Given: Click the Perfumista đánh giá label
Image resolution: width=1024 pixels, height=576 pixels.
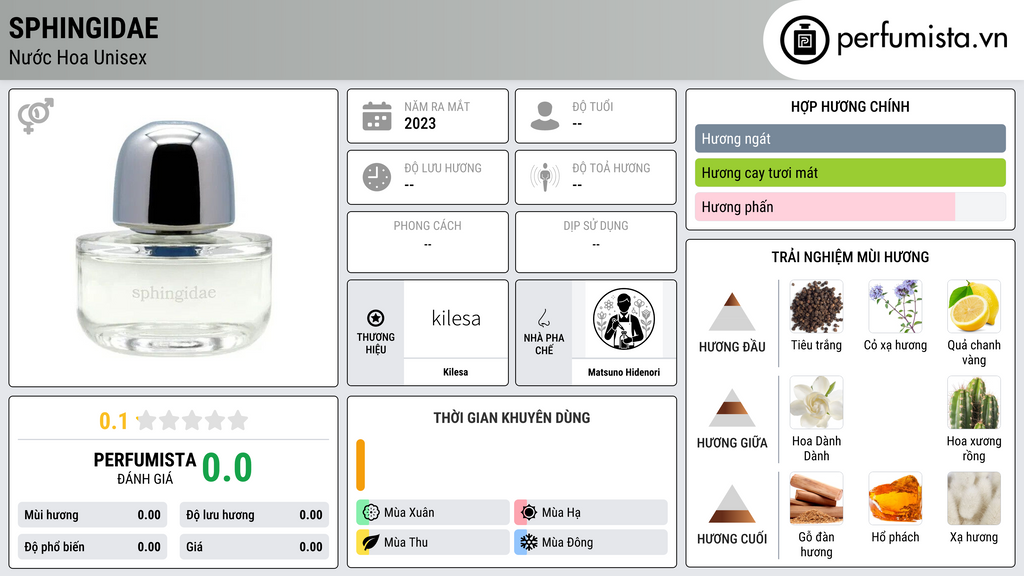Looking at the screenshot, I should coord(145,468).
